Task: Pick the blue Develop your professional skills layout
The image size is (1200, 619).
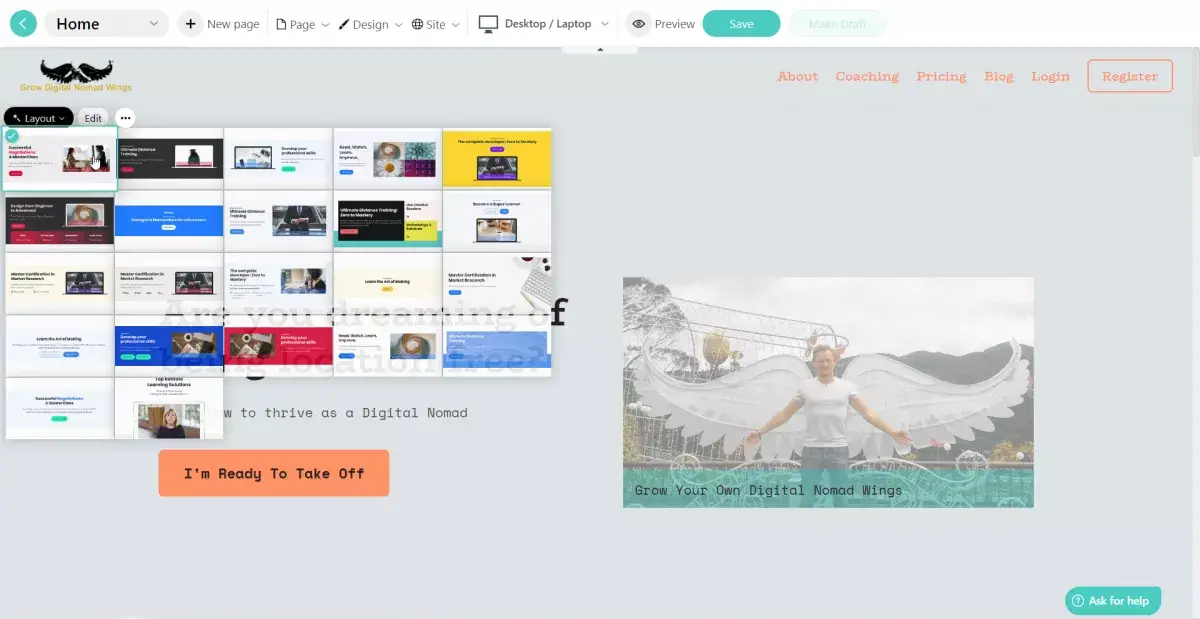Action: (169, 346)
